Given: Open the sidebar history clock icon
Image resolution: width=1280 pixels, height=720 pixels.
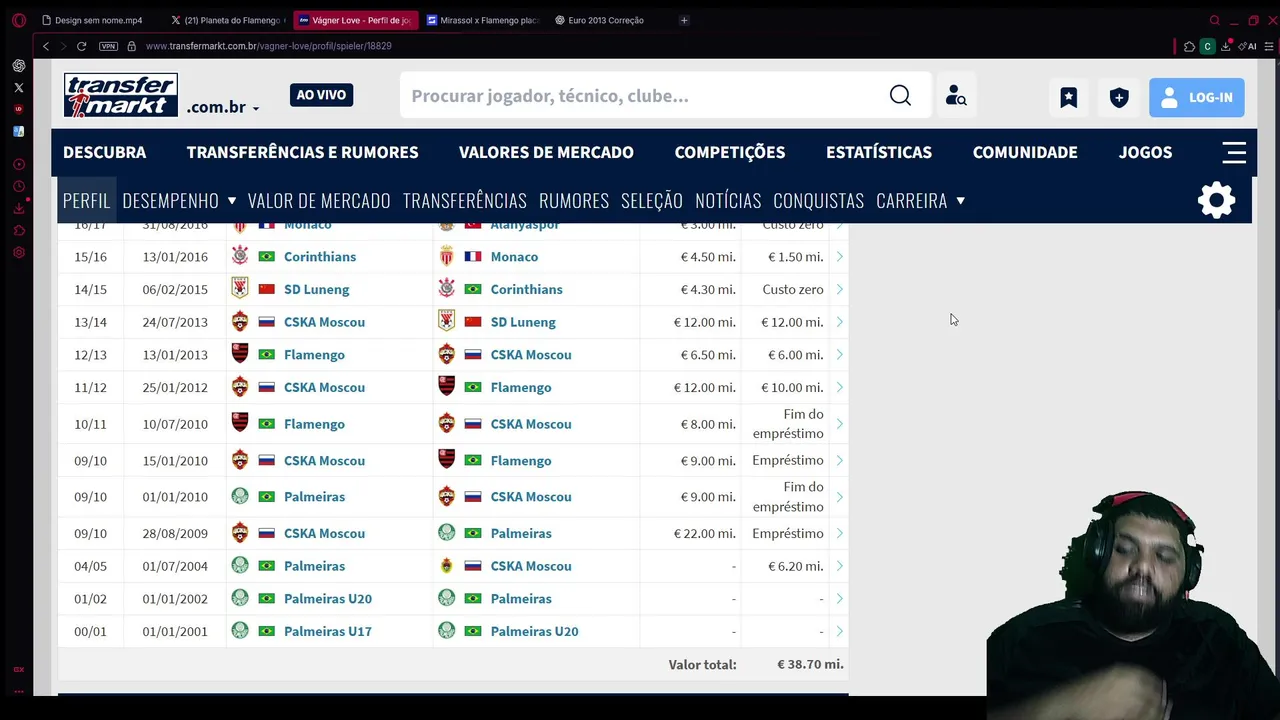Looking at the screenshot, I should click(19, 187).
